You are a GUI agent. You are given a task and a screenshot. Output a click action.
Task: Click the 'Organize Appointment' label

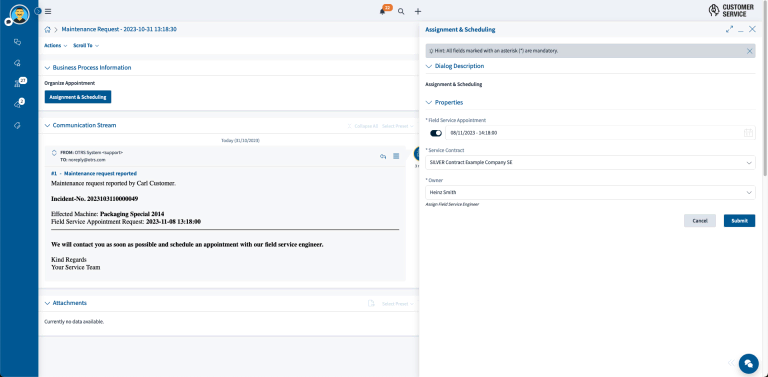[70, 83]
